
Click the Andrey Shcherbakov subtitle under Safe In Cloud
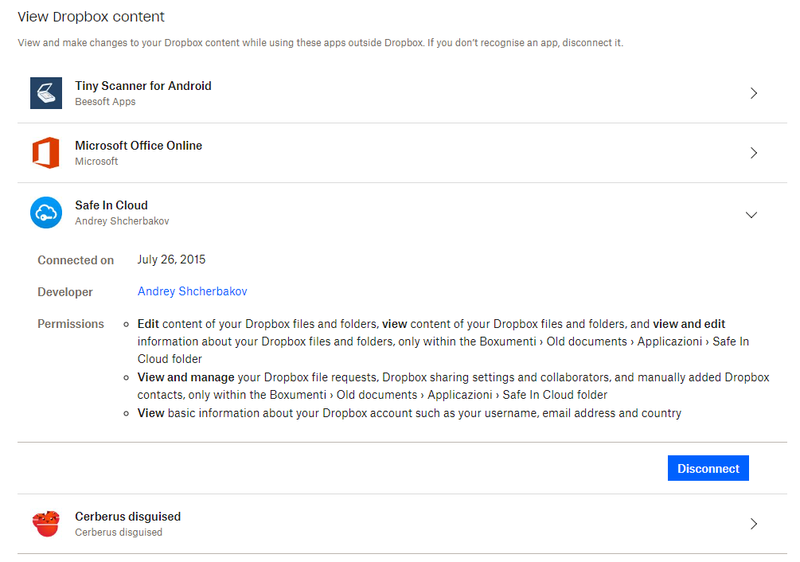[x=121, y=221]
